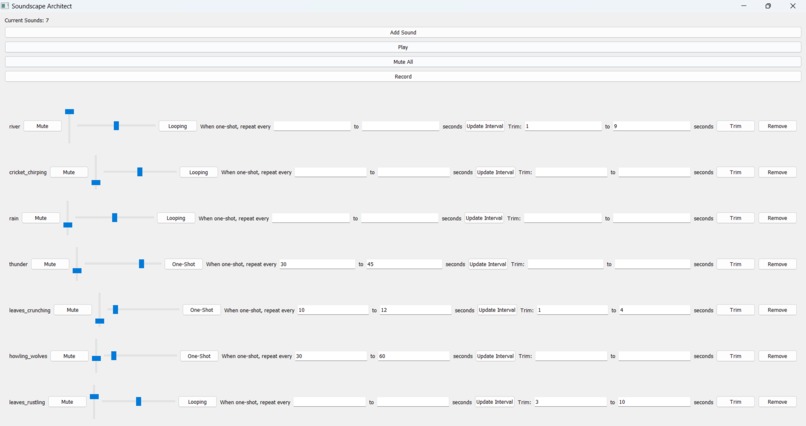806x426 pixels.
Task: Focus the thunder repeat interval end field showing 45
Action: tap(404, 264)
